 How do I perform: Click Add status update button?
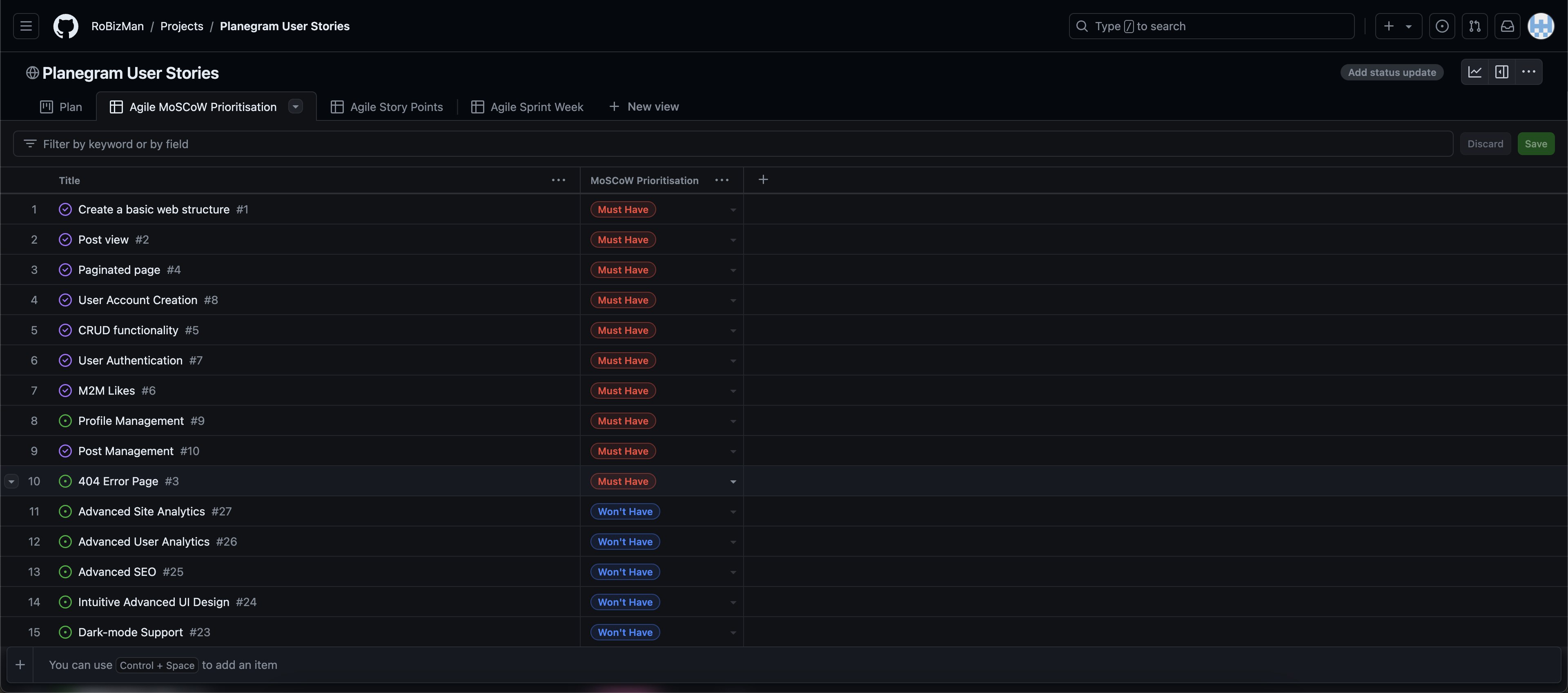[x=1392, y=72]
